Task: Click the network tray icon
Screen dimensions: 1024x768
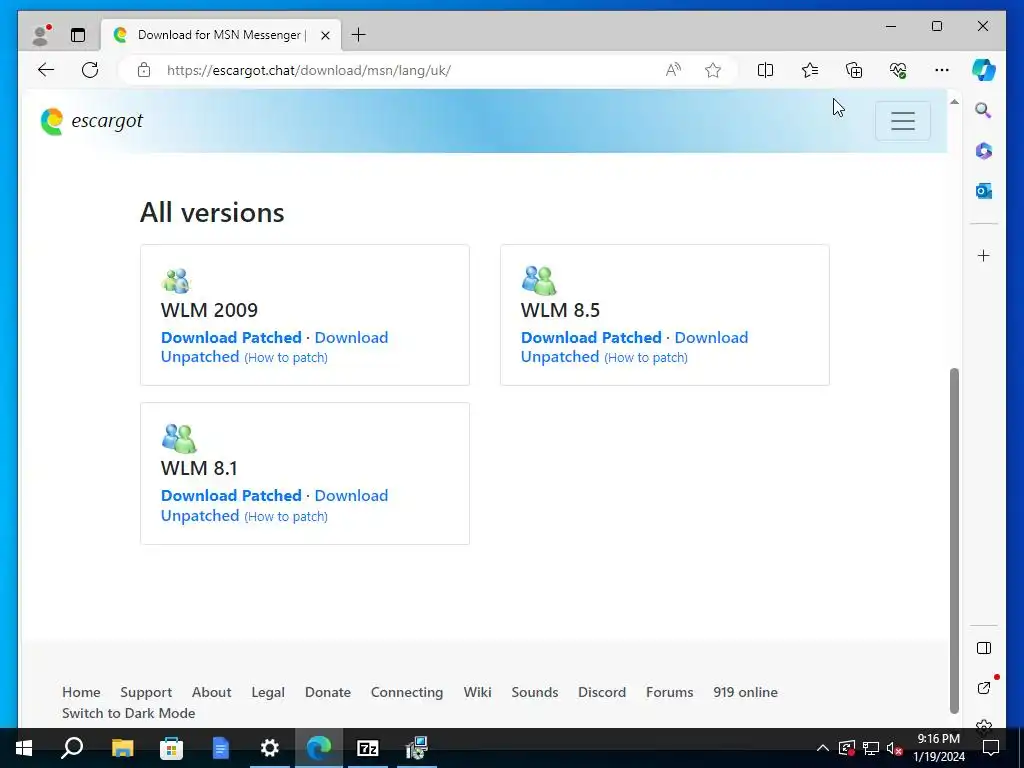Action: 871,748
